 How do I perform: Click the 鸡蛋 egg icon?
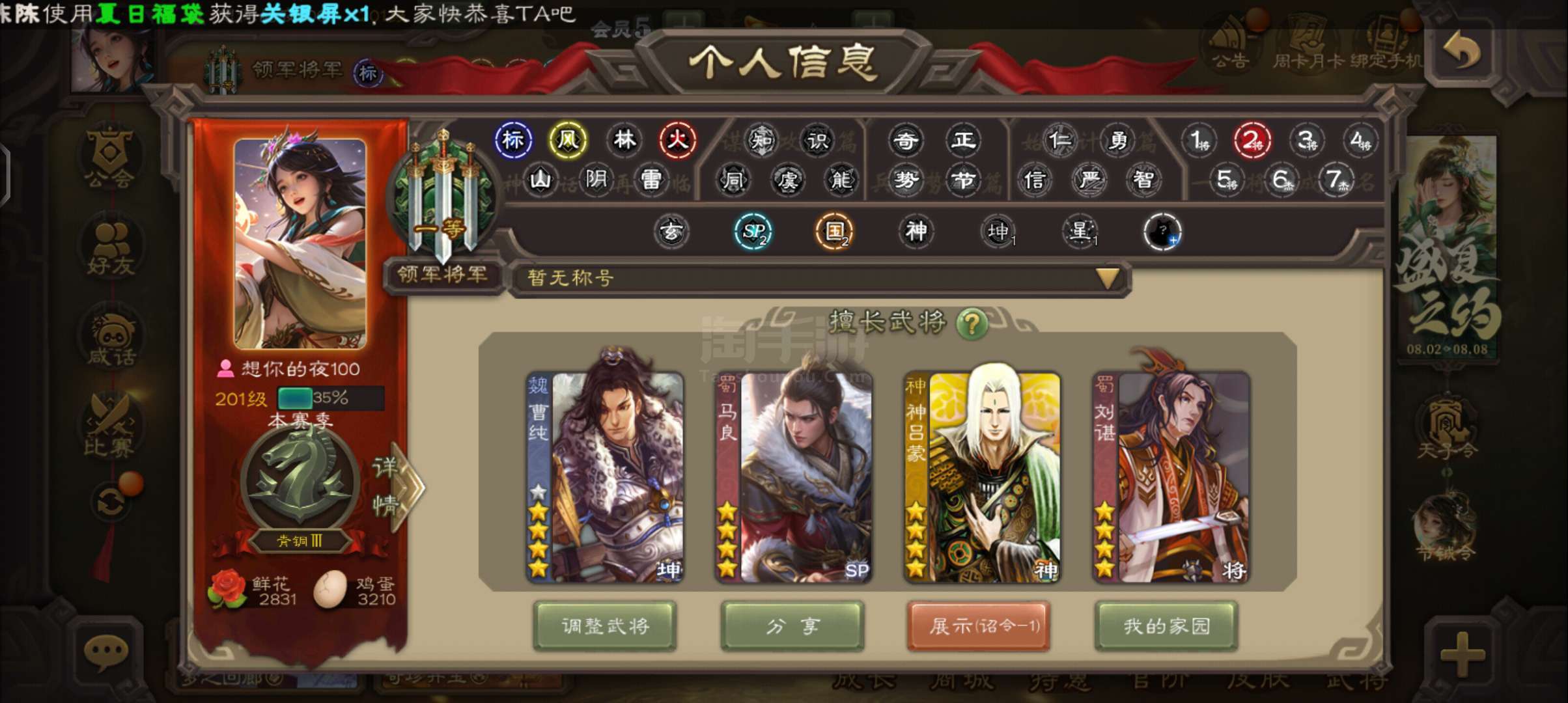(330, 590)
